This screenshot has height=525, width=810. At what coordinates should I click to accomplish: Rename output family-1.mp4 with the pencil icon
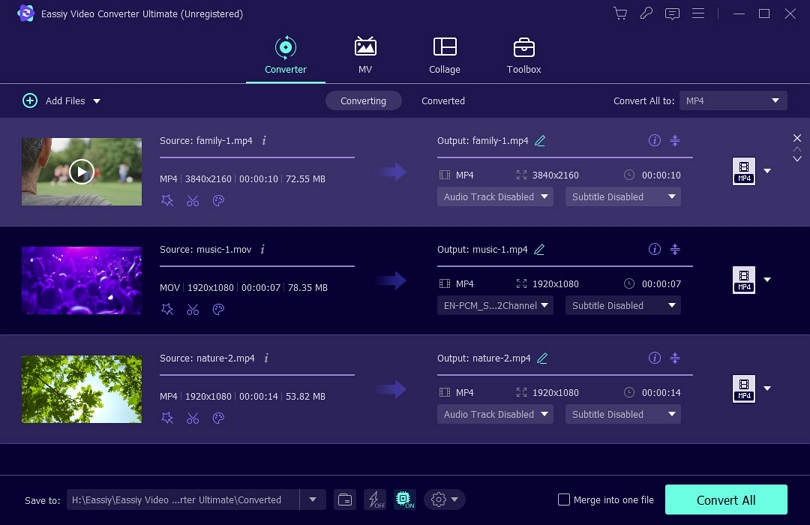[x=541, y=141]
